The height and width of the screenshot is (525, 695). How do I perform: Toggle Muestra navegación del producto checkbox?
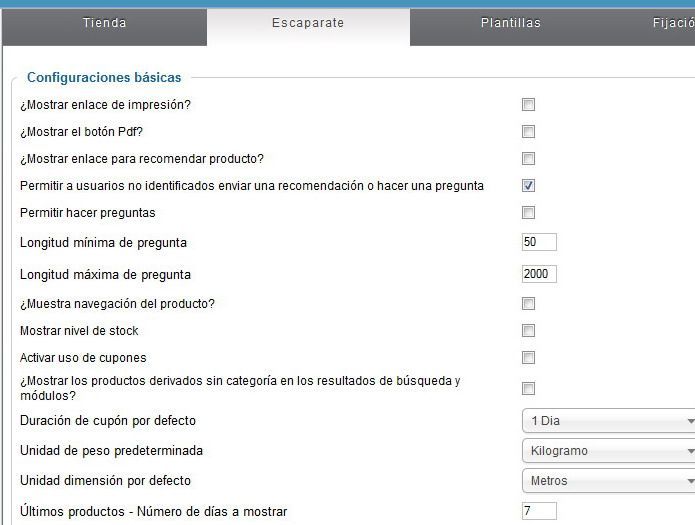tap(528, 304)
